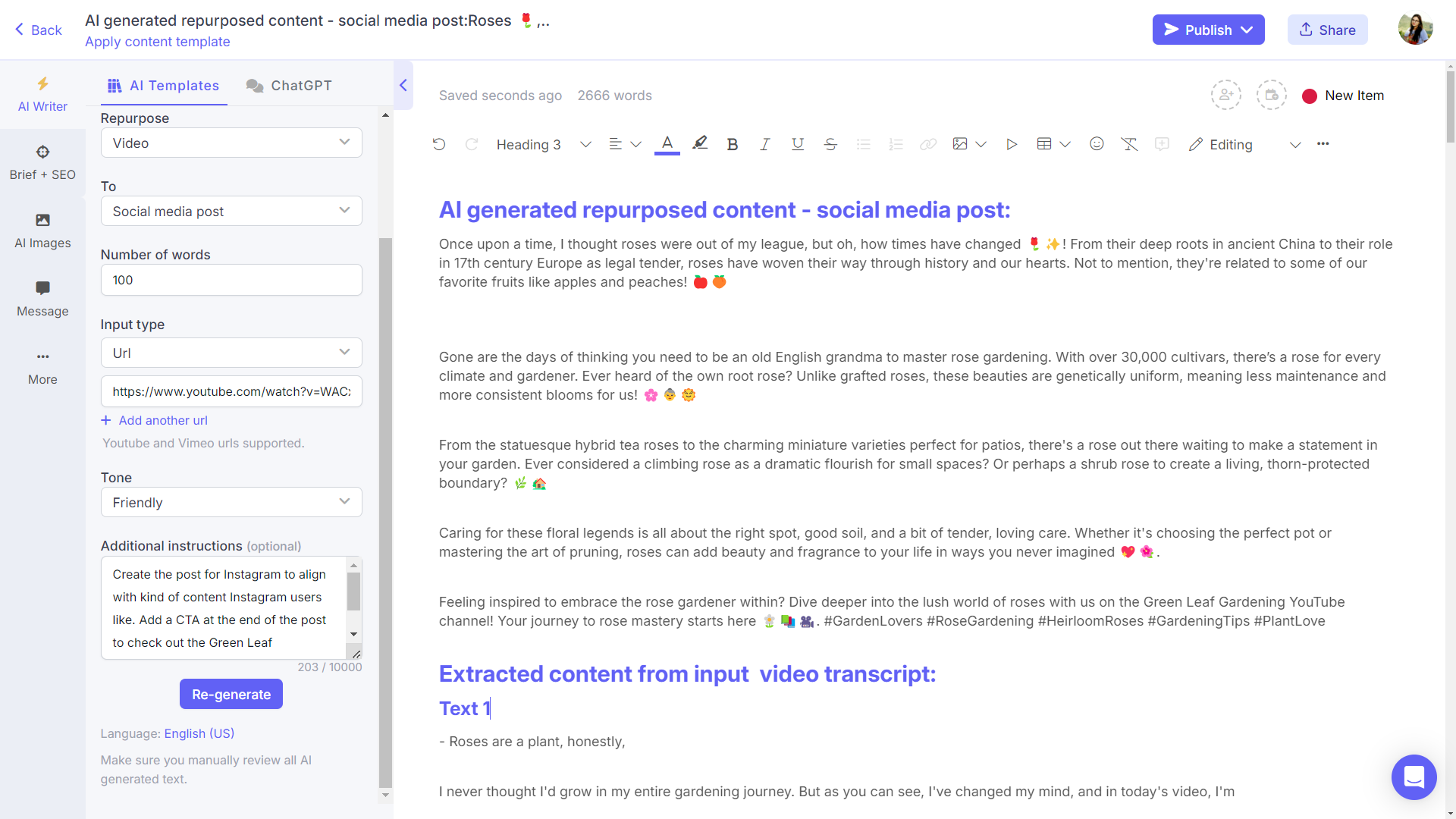Click the link insertion icon

tap(928, 144)
